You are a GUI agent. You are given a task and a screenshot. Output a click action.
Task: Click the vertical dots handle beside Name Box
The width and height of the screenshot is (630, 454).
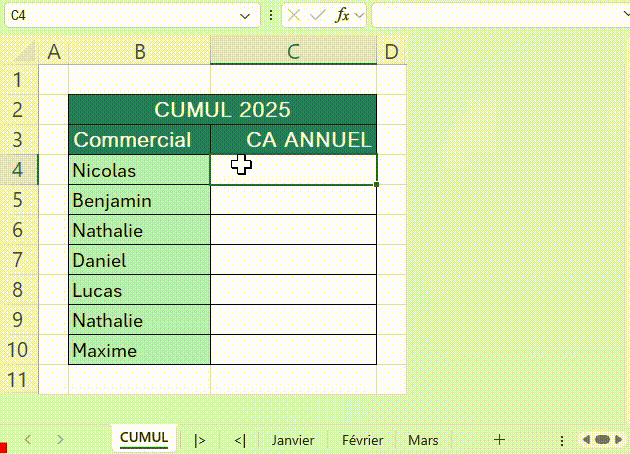click(x=271, y=16)
